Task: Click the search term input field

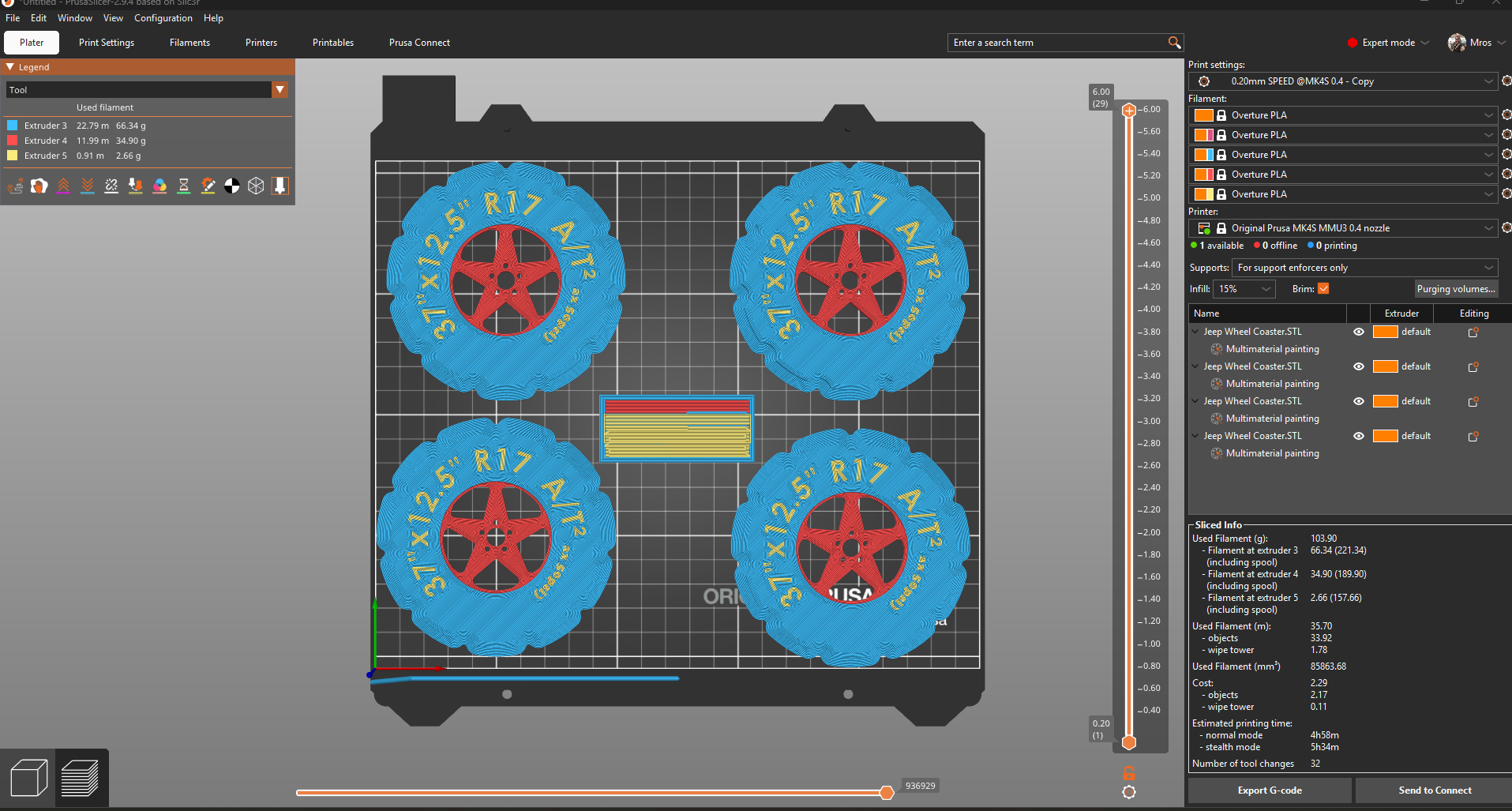Action: coord(1058,43)
